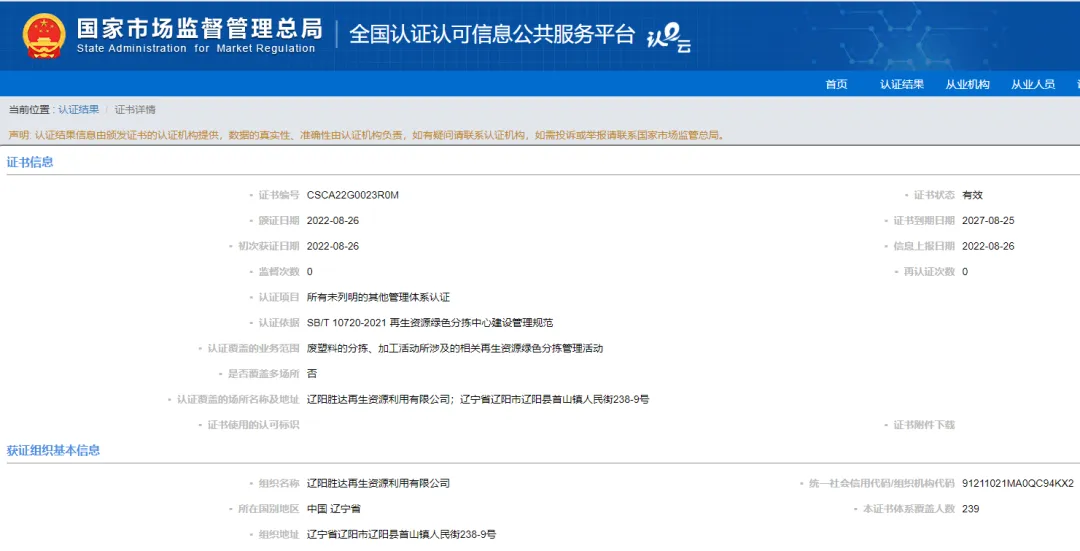
Task: Click the 国家市场监督管理总局 title
Action: click(x=199, y=29)
